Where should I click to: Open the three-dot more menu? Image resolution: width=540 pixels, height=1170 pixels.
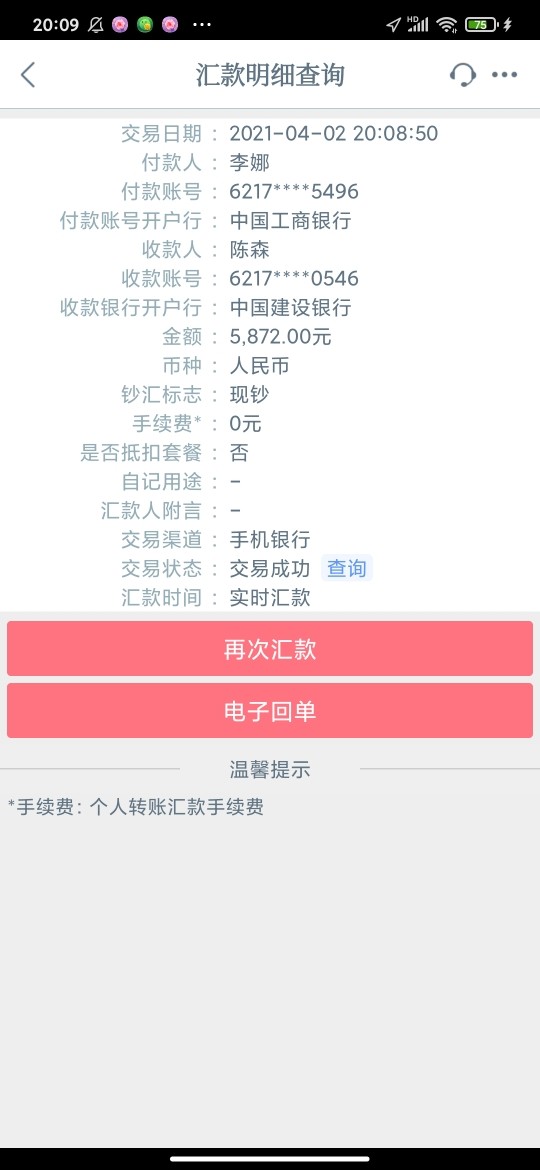[504, 75]
